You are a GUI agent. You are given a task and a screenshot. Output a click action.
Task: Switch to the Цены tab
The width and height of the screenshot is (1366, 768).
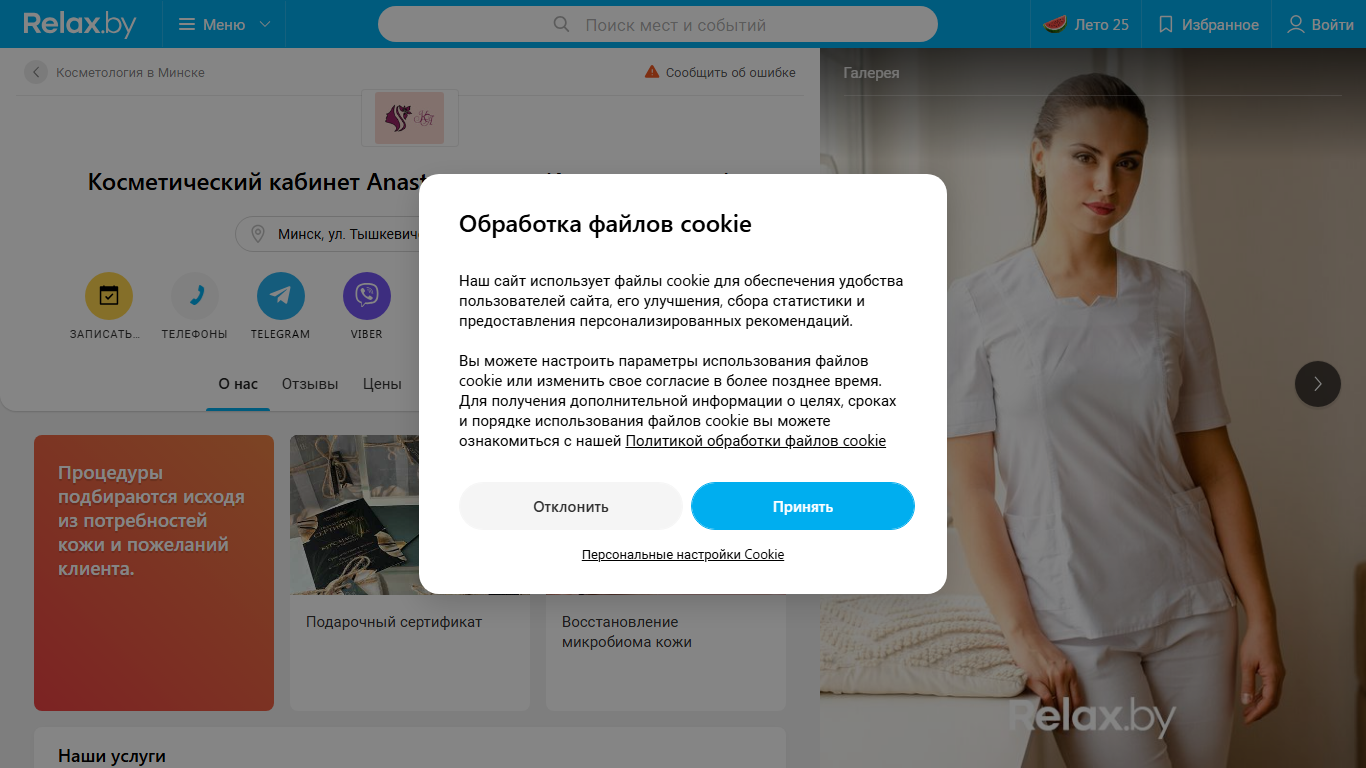[382, 384]
